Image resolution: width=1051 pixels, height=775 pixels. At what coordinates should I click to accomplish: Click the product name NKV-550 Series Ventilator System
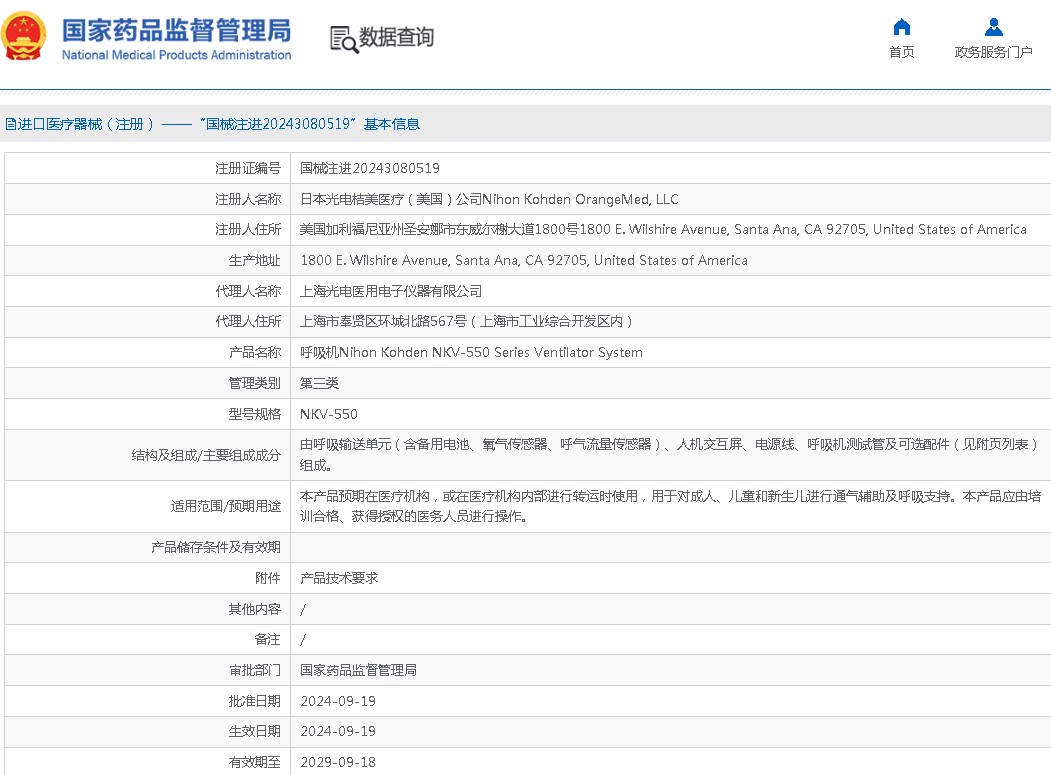click(x=471, y=352)
